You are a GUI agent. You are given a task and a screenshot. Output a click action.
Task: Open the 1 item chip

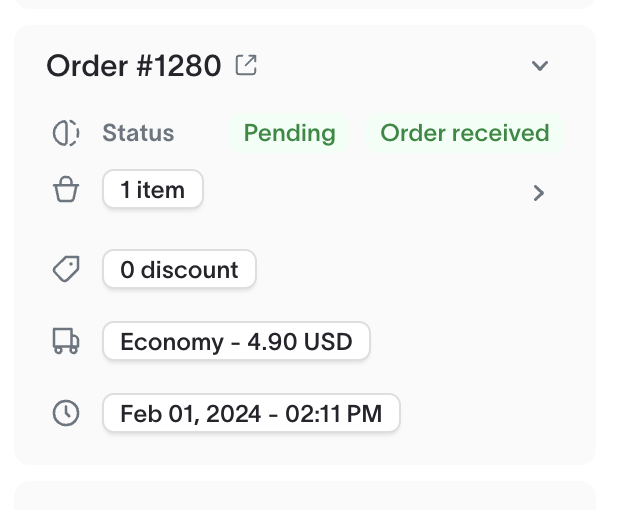[153, 189]
